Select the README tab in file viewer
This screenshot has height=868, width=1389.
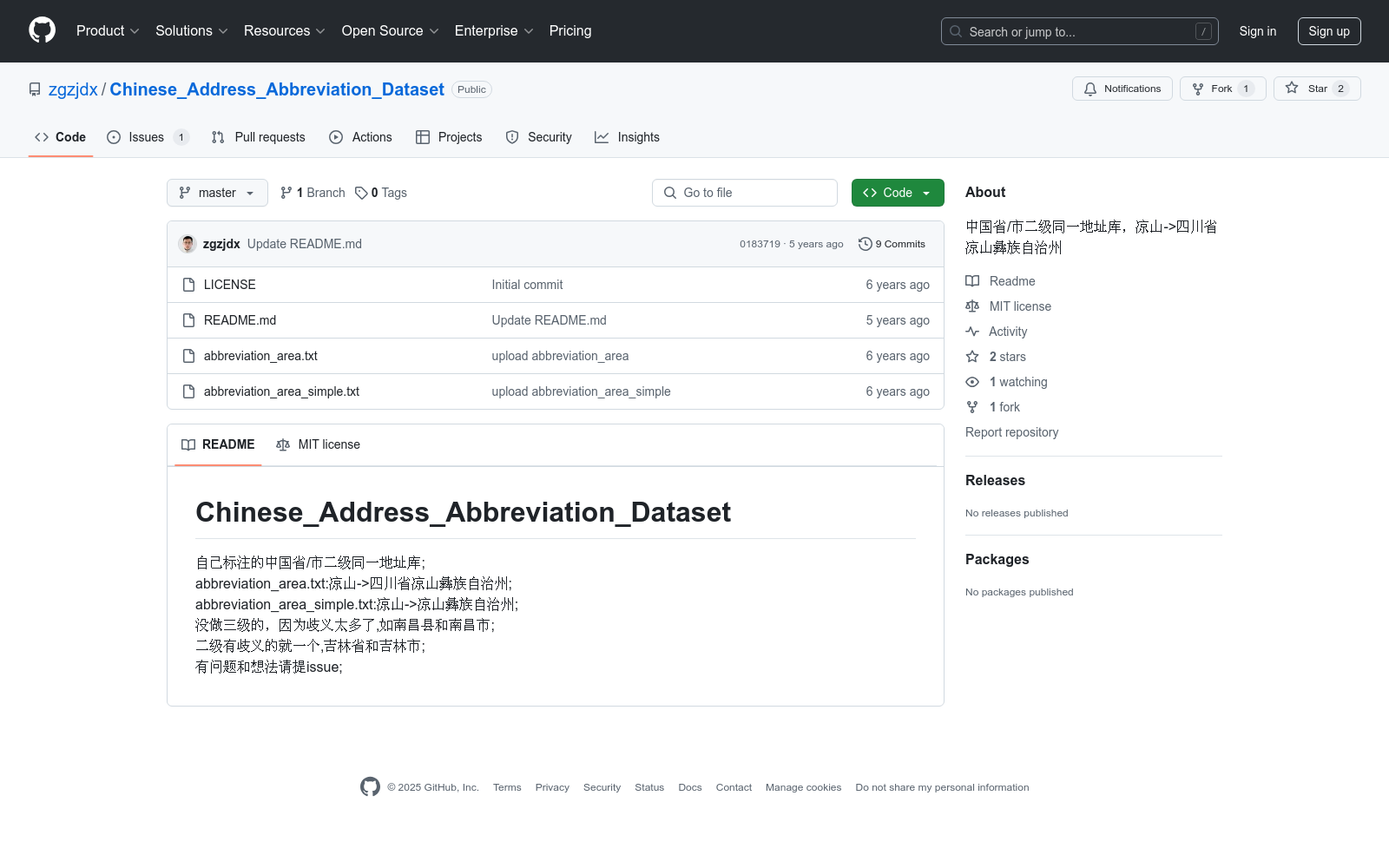tap(218, 444)
